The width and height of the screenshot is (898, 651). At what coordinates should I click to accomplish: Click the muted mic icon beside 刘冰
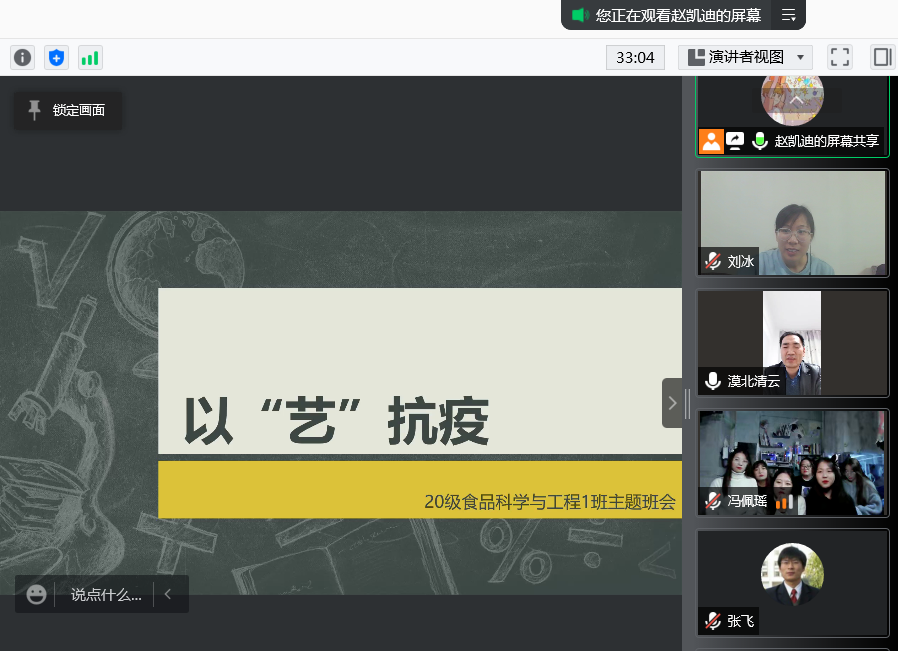(712, 261)
